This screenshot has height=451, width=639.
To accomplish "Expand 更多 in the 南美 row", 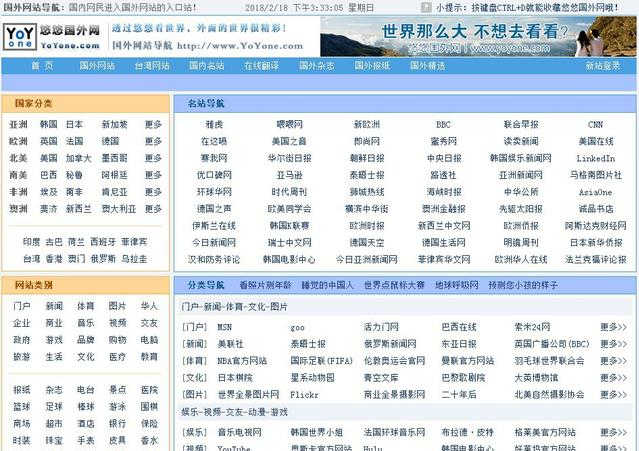I will click(x=154, y=175).
